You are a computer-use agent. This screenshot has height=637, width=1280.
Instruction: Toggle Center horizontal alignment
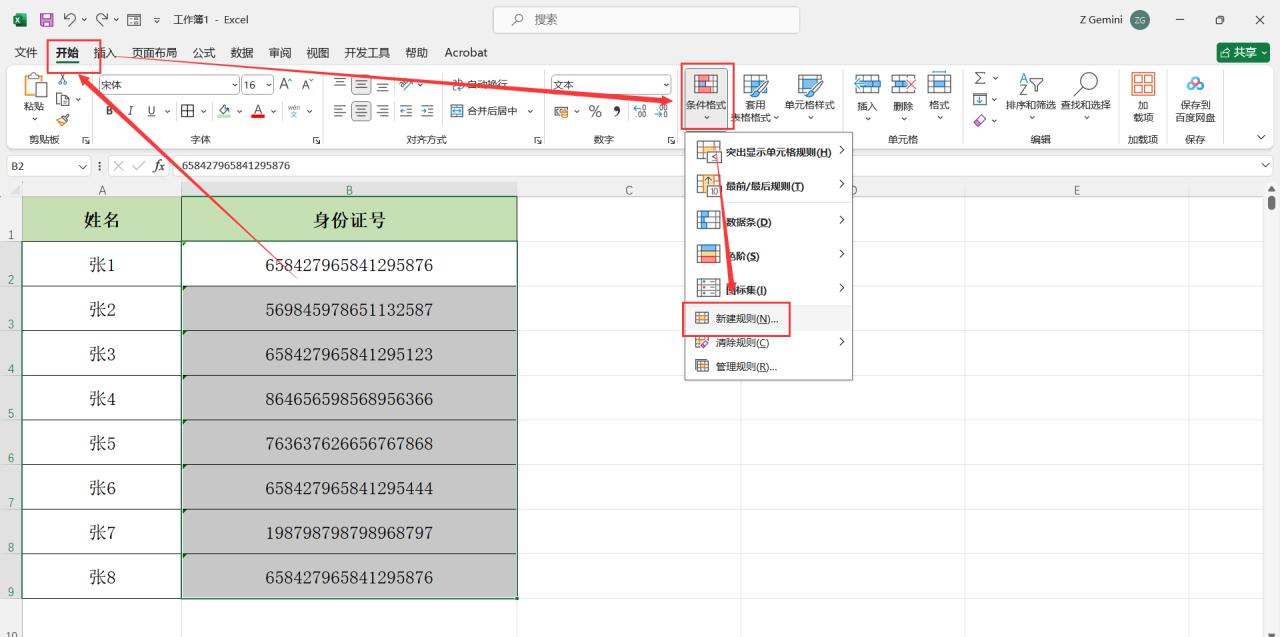click(x=361, y=111)
